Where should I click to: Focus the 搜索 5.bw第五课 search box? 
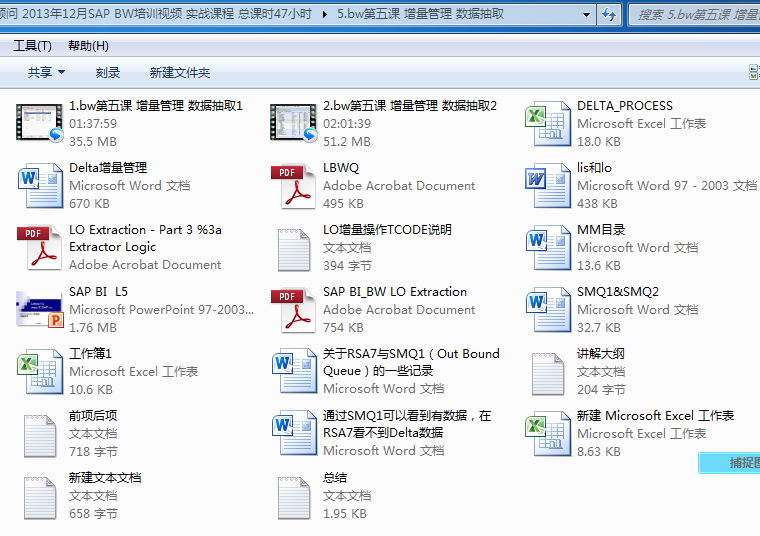coord(695,15)
